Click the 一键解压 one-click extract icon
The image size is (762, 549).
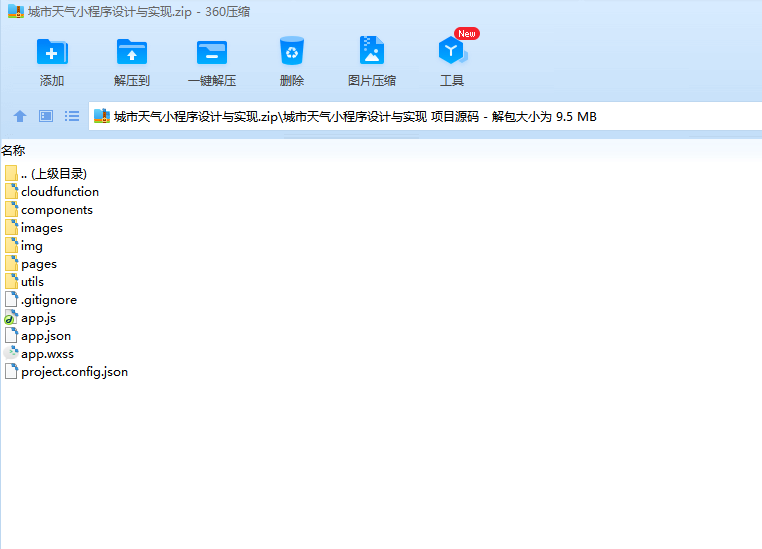[212, 52]
